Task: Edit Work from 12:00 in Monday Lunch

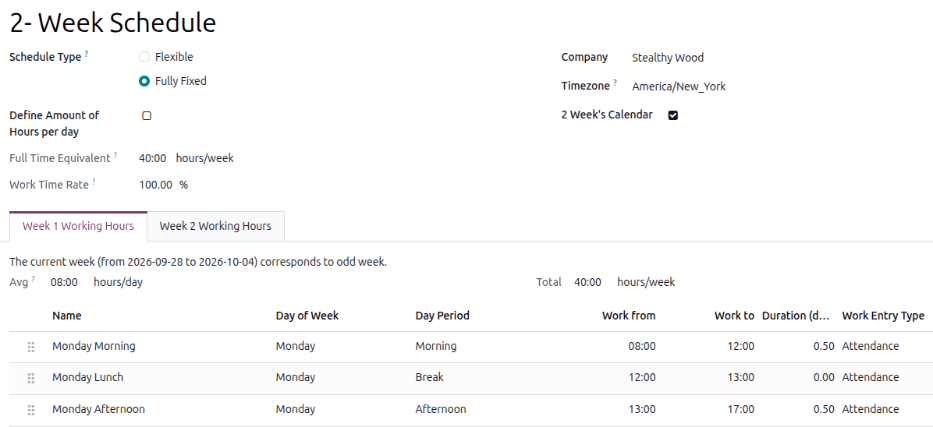Action: pos(642,377)
